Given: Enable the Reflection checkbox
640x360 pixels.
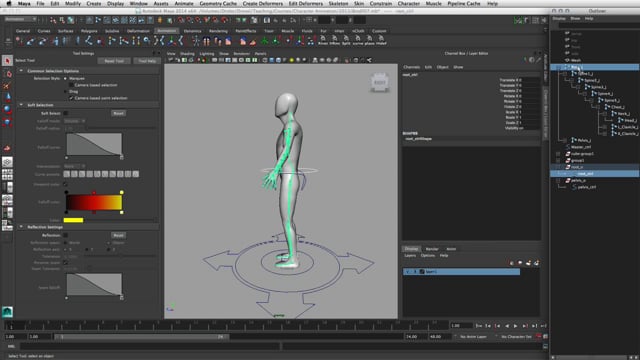Looking at the screenshot, I should pyautogui.click(x=66, y=235).
